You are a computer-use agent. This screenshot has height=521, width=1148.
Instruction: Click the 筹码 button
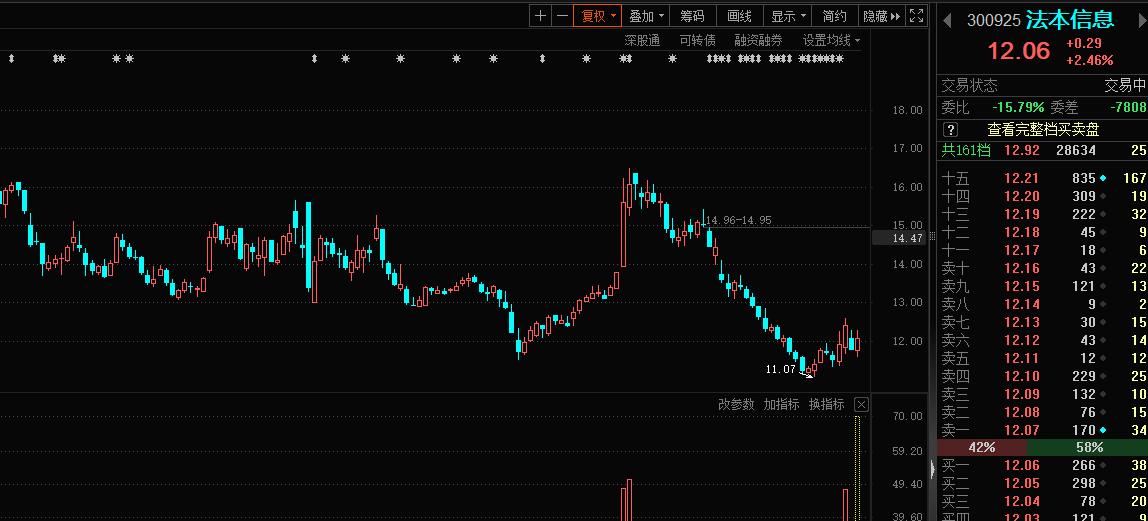click(x=692, y=15)
